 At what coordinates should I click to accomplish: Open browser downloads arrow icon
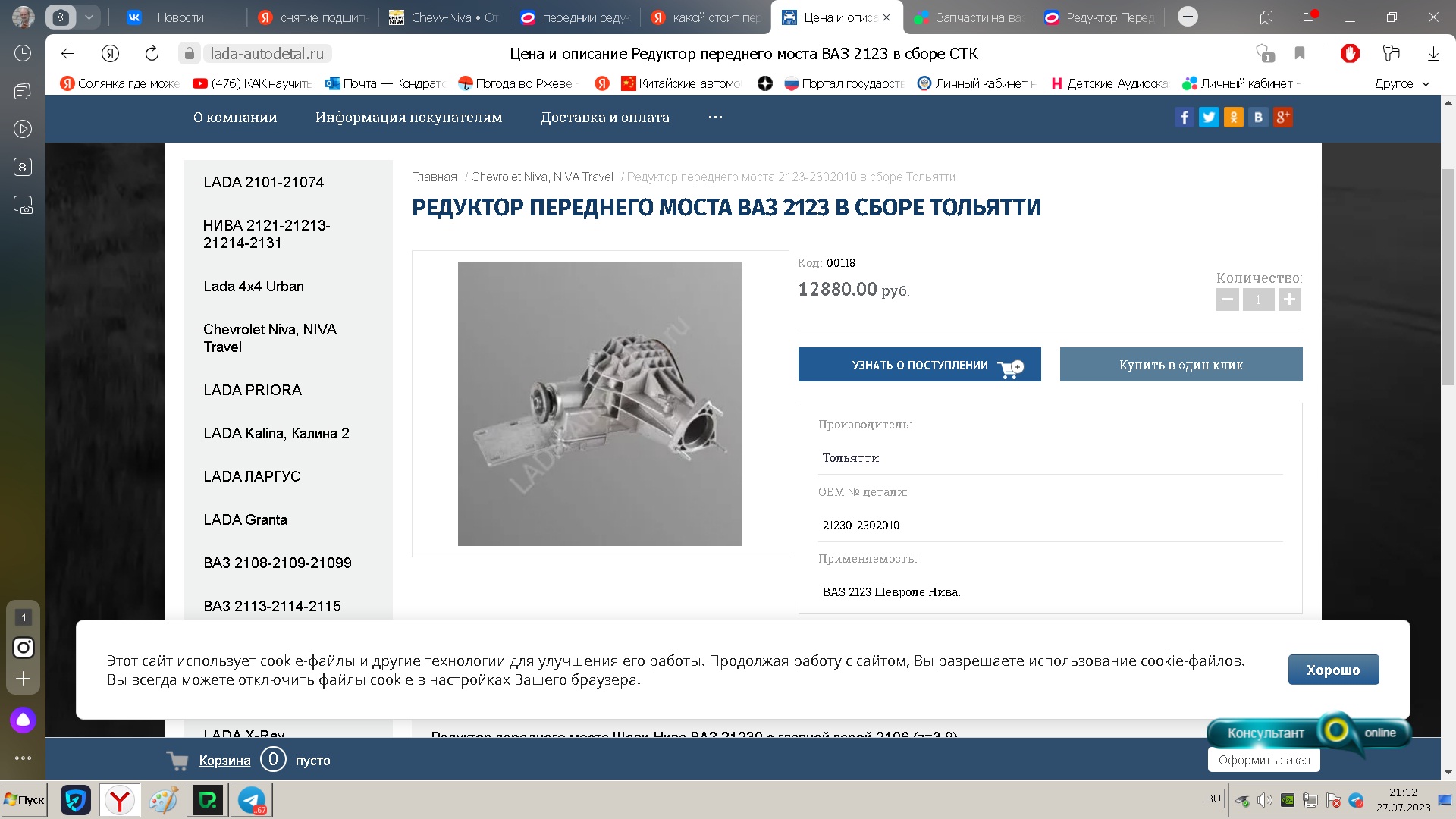click(1432, 53)
